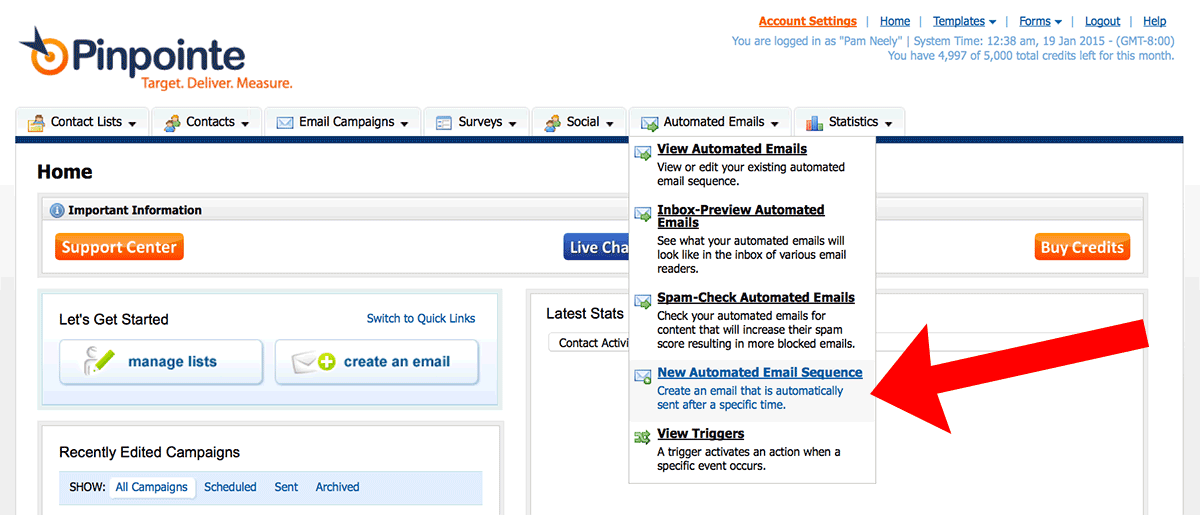
Task: Click the Contacts tab people icon
Action: tap(172, 123)
